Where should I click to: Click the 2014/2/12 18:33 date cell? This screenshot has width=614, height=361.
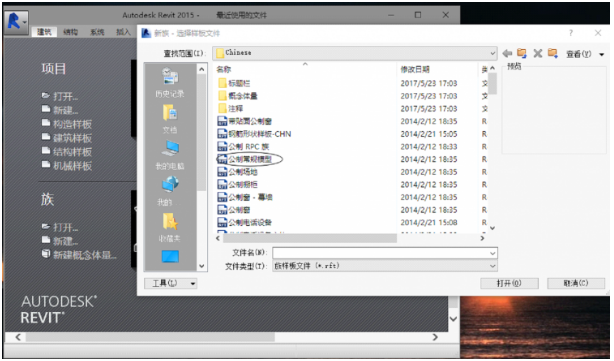[x=428, y=146]
